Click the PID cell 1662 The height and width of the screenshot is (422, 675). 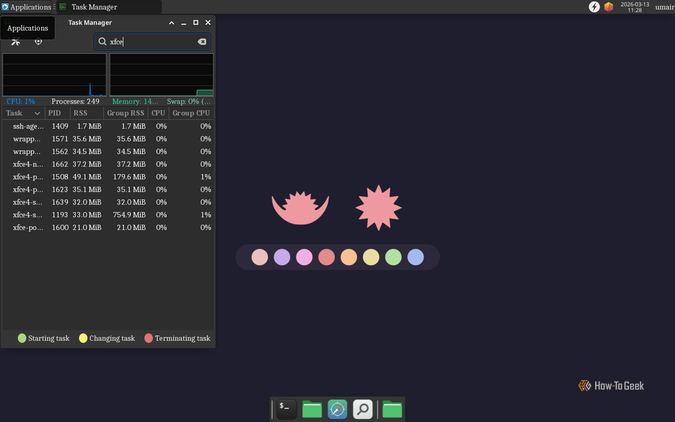[60, 164]
